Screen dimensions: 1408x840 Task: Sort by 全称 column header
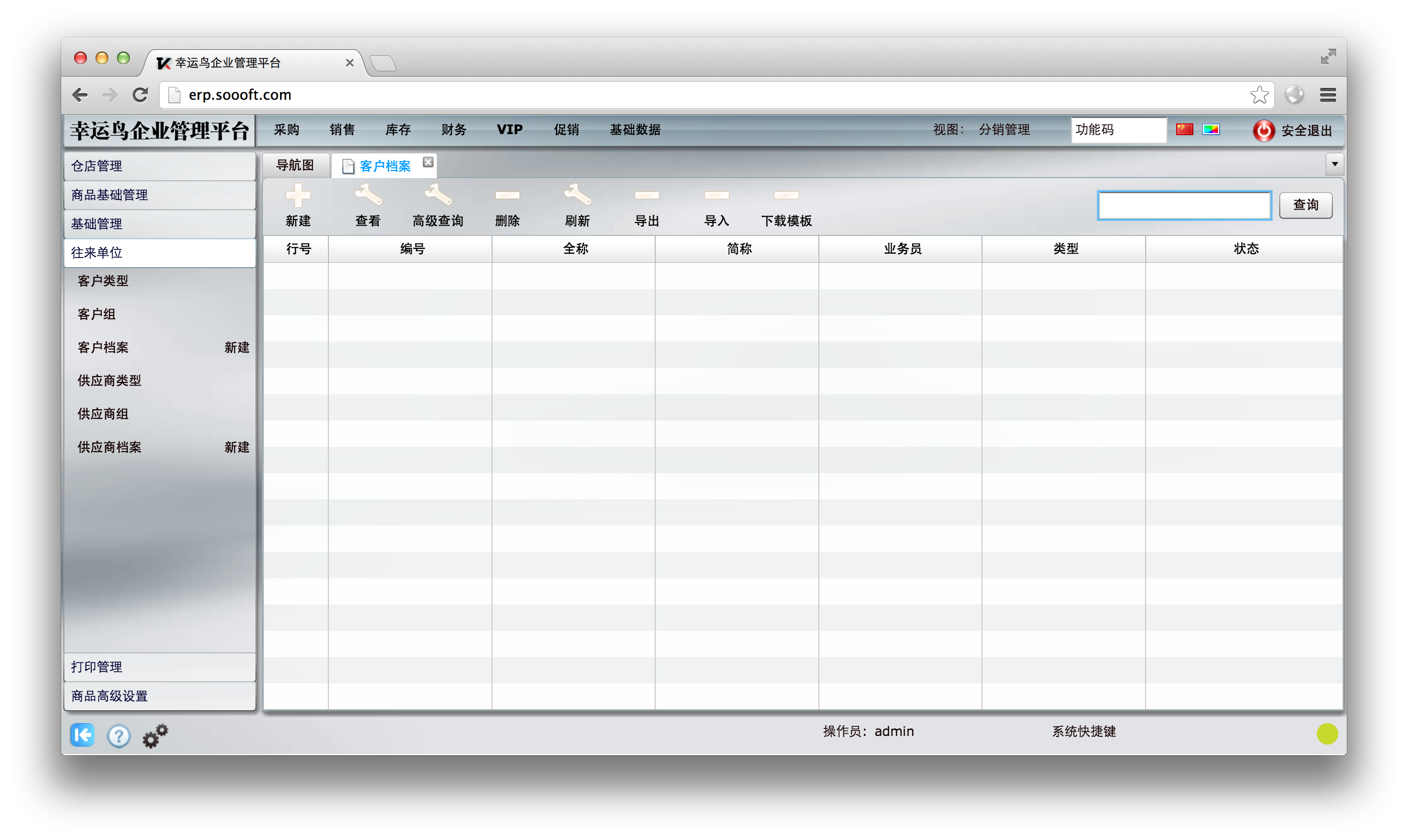coord(574,248)
